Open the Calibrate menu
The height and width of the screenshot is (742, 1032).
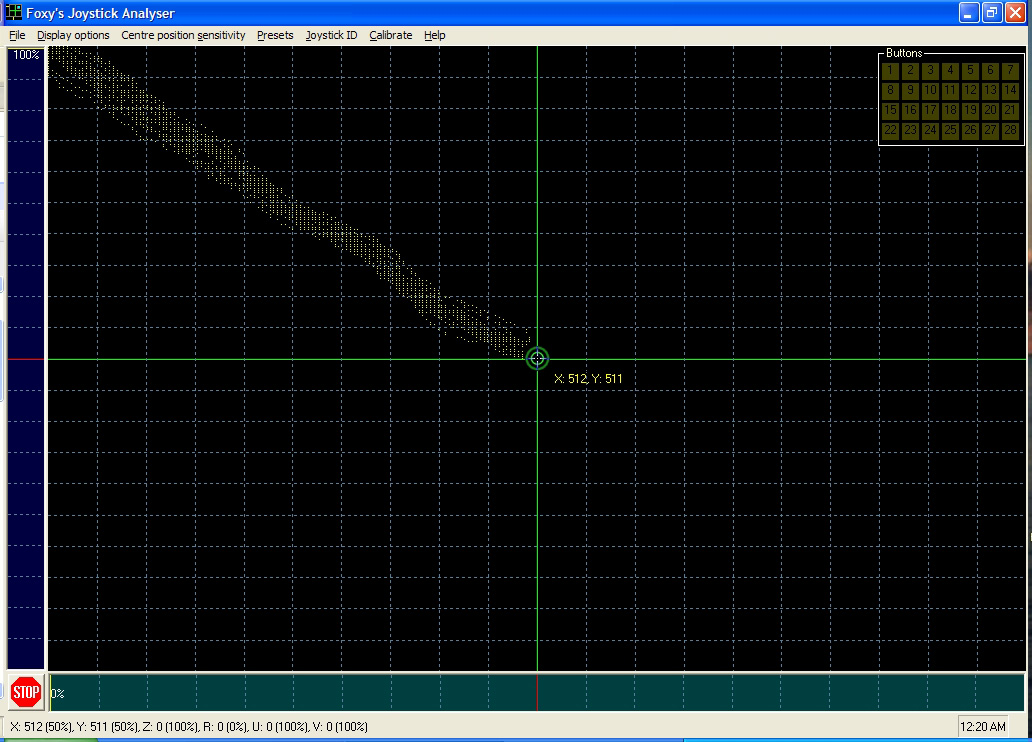(390, 35)
